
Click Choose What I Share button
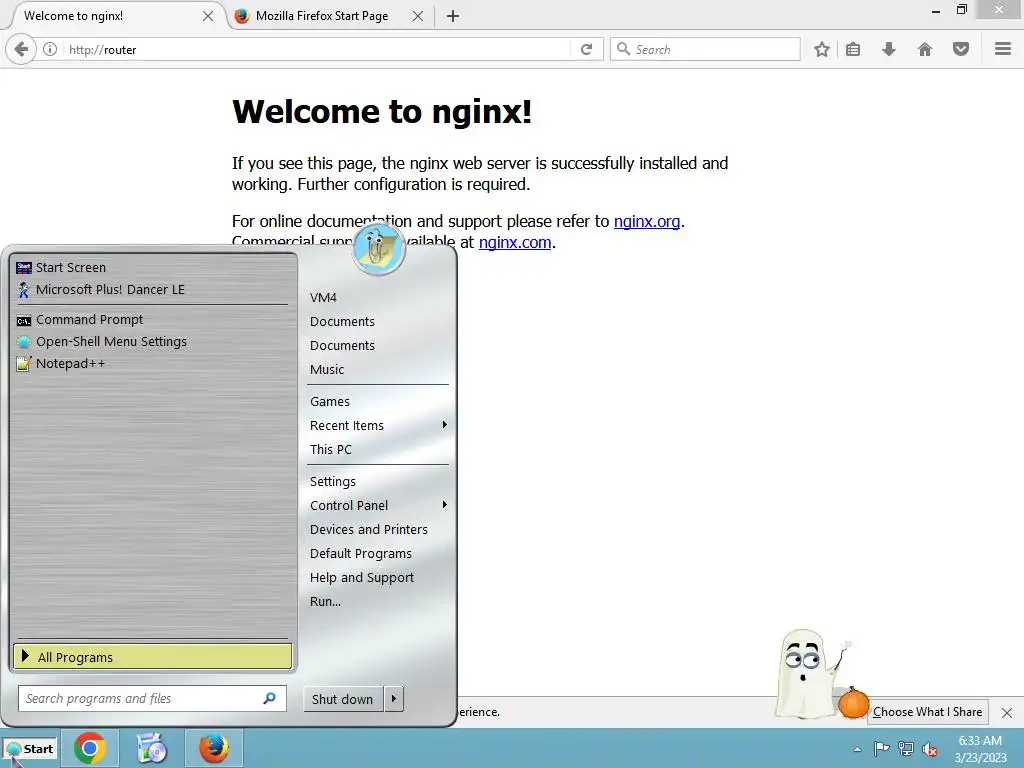click(x=927, y=712)
